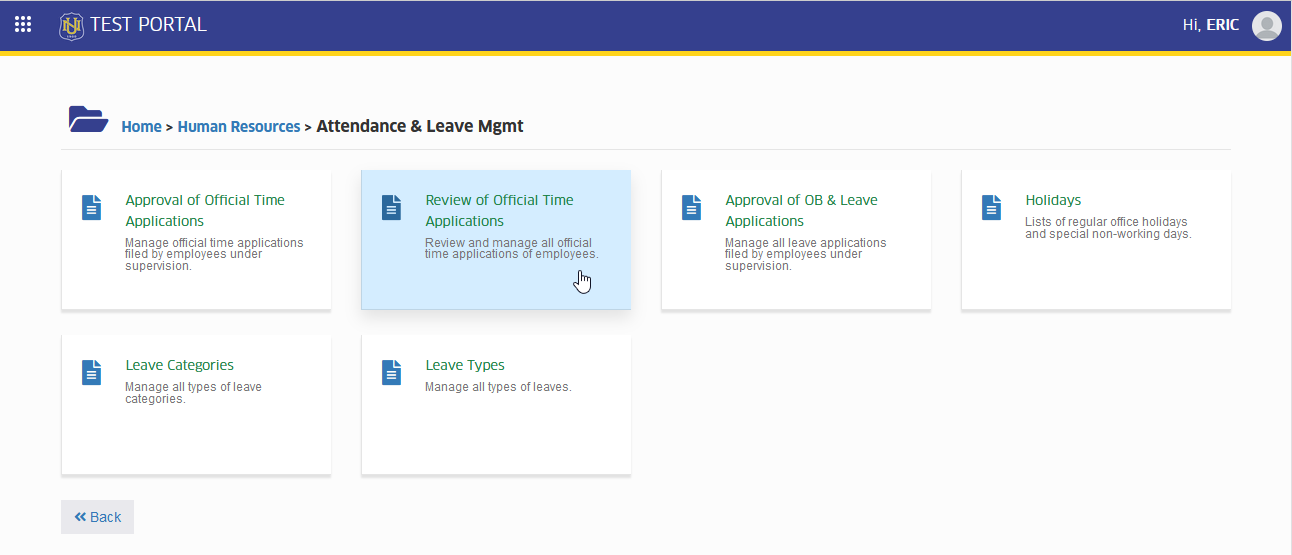Click the Test Portal logo emblem
Screen dimensions: 1292x555
[x=71, y=26]
